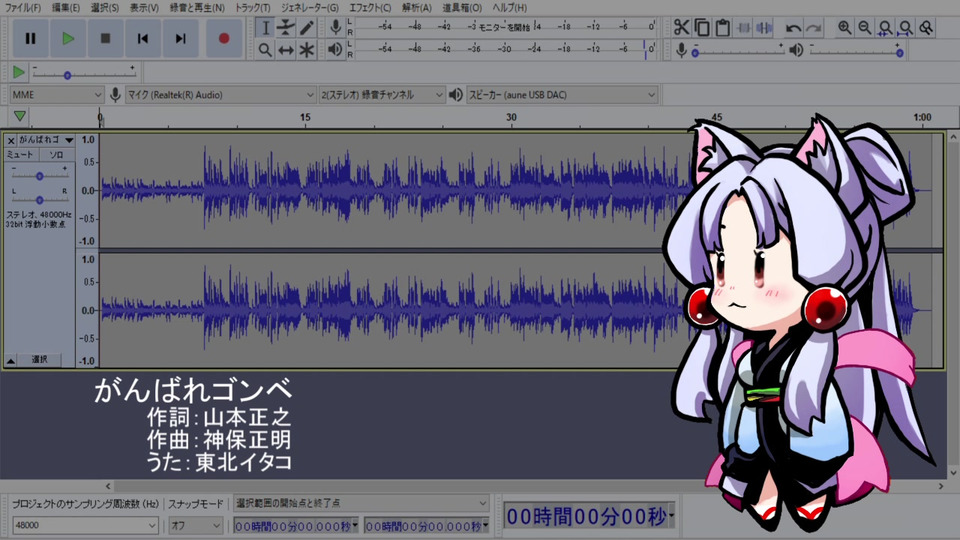Open the トラック(T) menu
This screenshot has height=540, width=960.
[252, 7]
